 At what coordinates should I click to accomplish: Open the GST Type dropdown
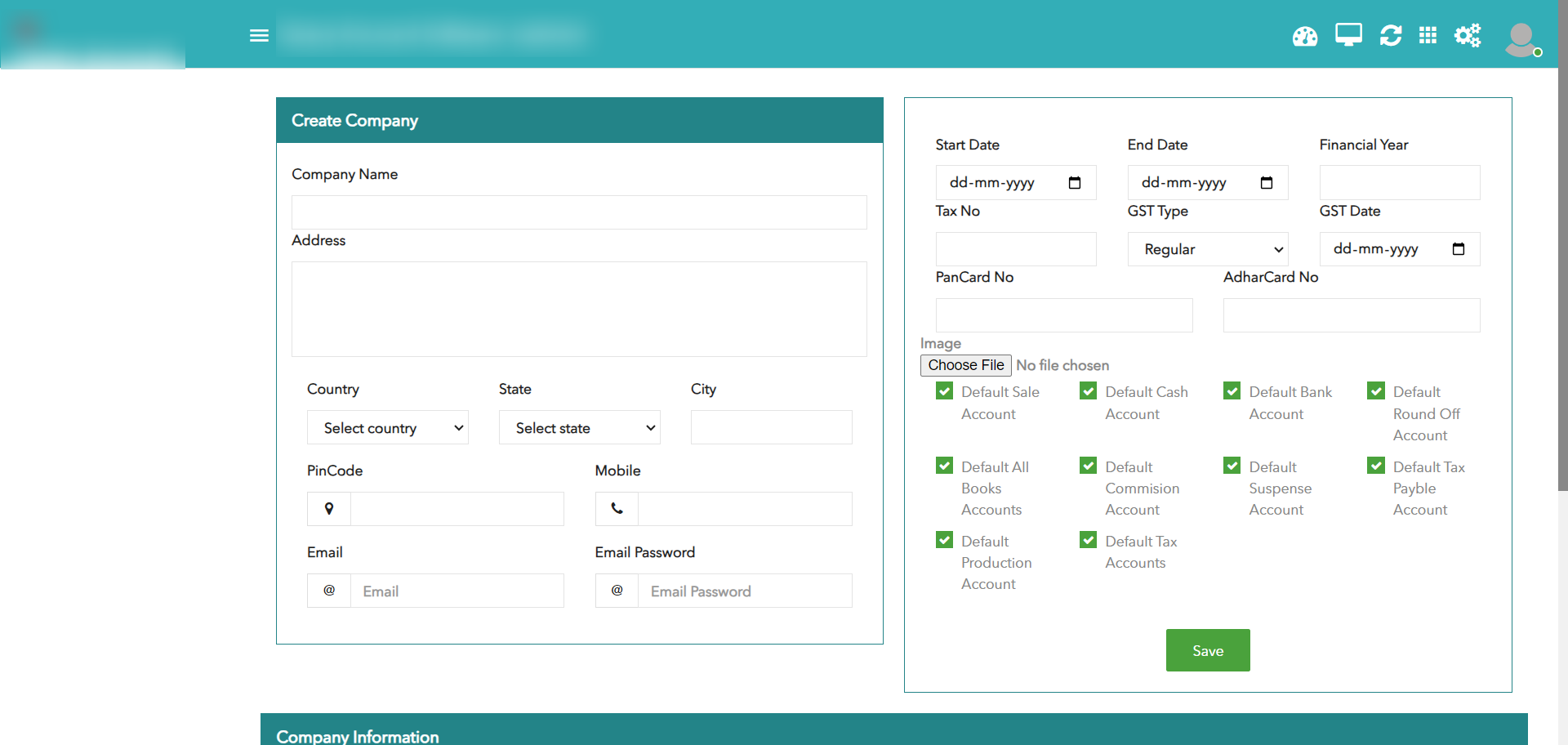(1207, 249)
